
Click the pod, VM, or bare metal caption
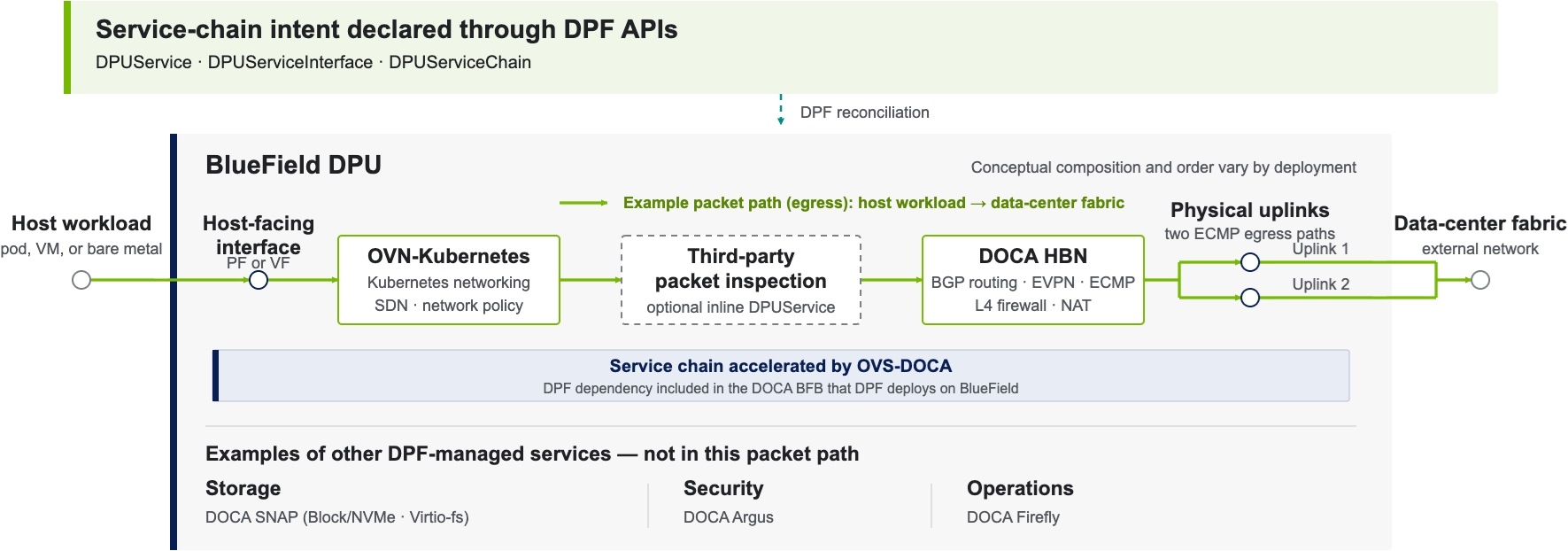[x=81, y=249]
